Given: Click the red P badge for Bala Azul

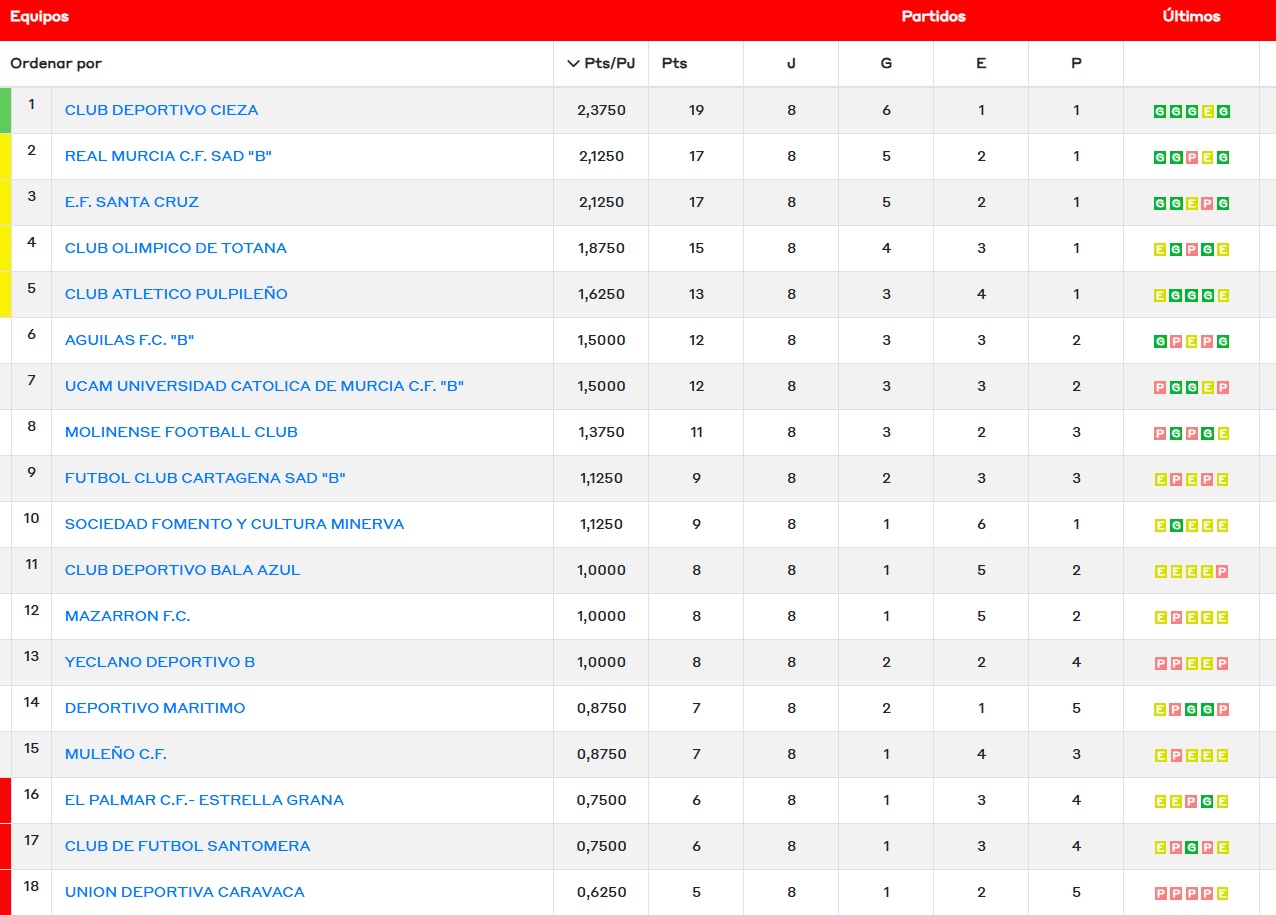Looking at the screenshot, I should tap(1223, 571).
